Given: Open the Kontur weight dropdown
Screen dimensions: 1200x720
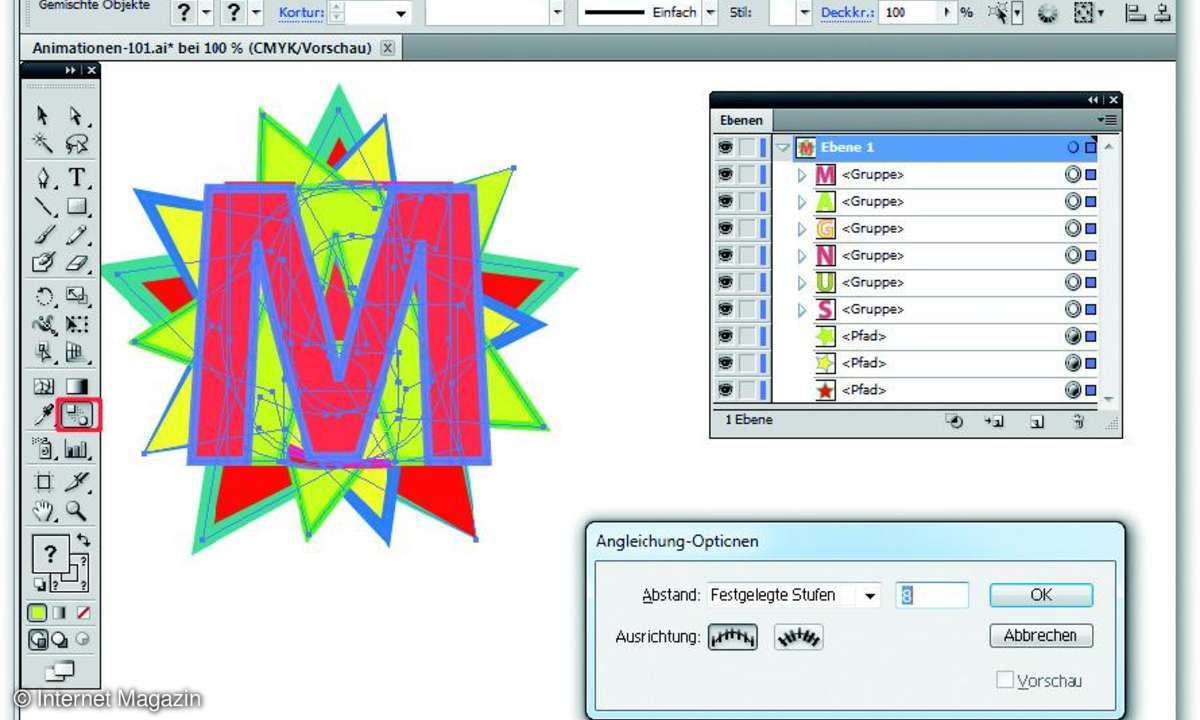Looking at the screenshot, I should [401, 13].
